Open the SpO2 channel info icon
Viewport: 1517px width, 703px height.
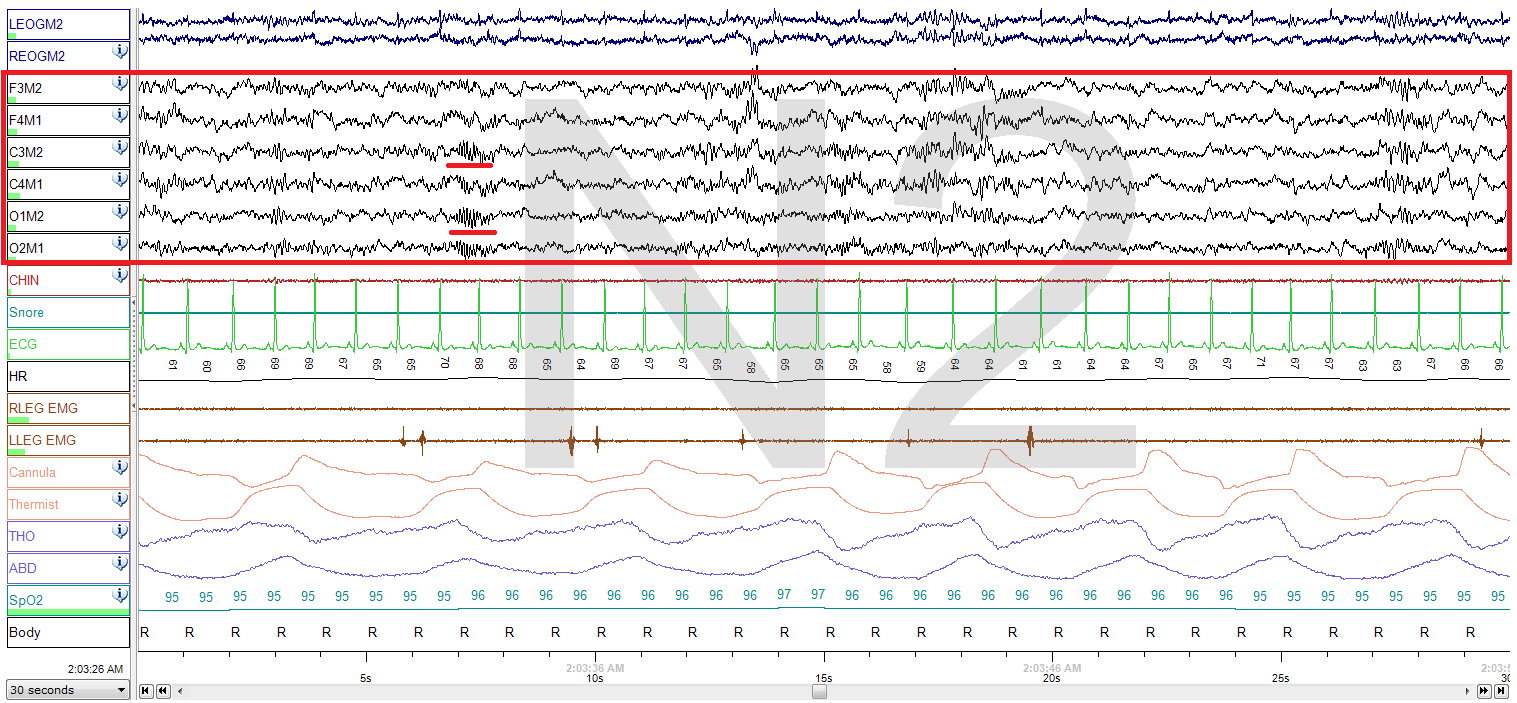coord(120,595)
